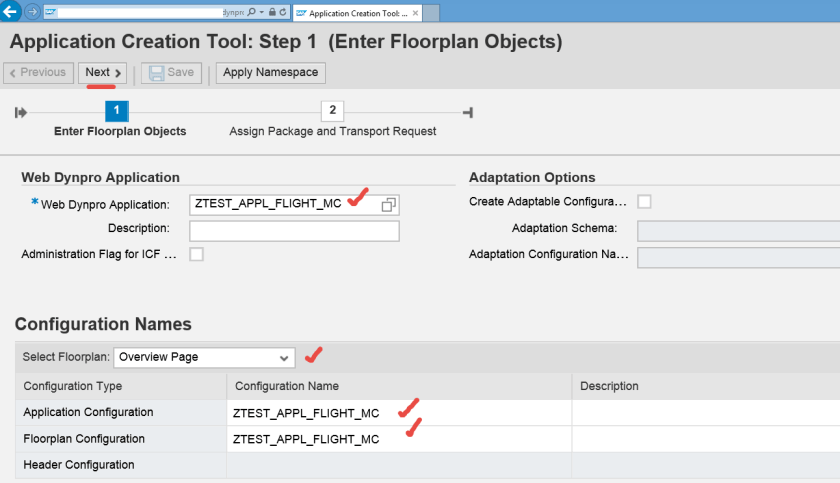The height and width of the screenshot is (483, 840).
Task: Click the roadmap end marker icon
Action: click(468, 113)
